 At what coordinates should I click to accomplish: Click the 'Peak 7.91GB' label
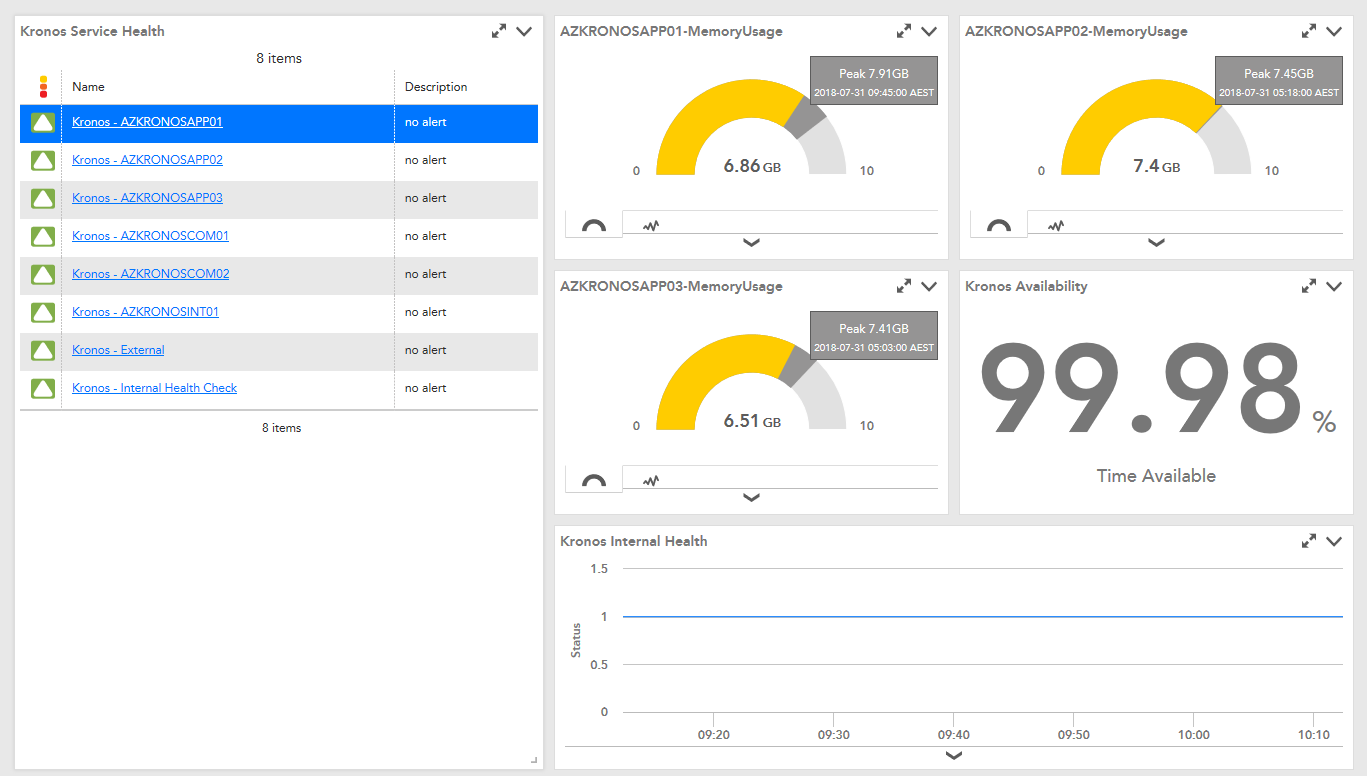(x=874, y=74)
